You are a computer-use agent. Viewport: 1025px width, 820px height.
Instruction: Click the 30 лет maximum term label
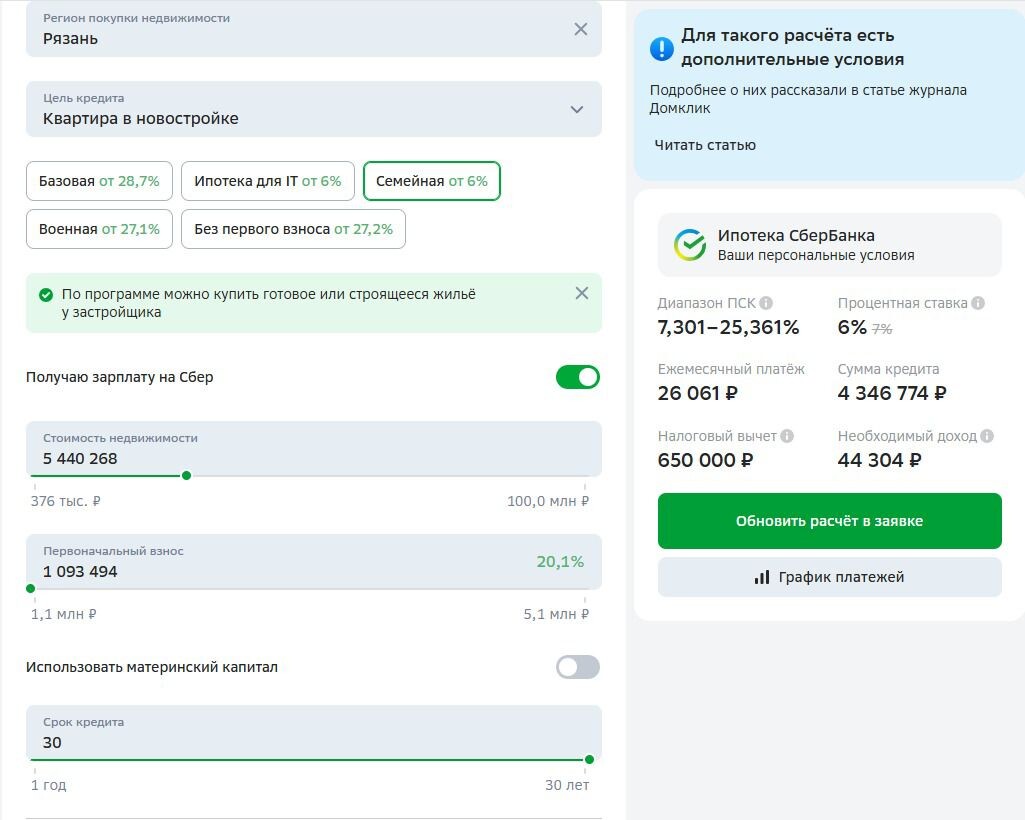(567, 785)
